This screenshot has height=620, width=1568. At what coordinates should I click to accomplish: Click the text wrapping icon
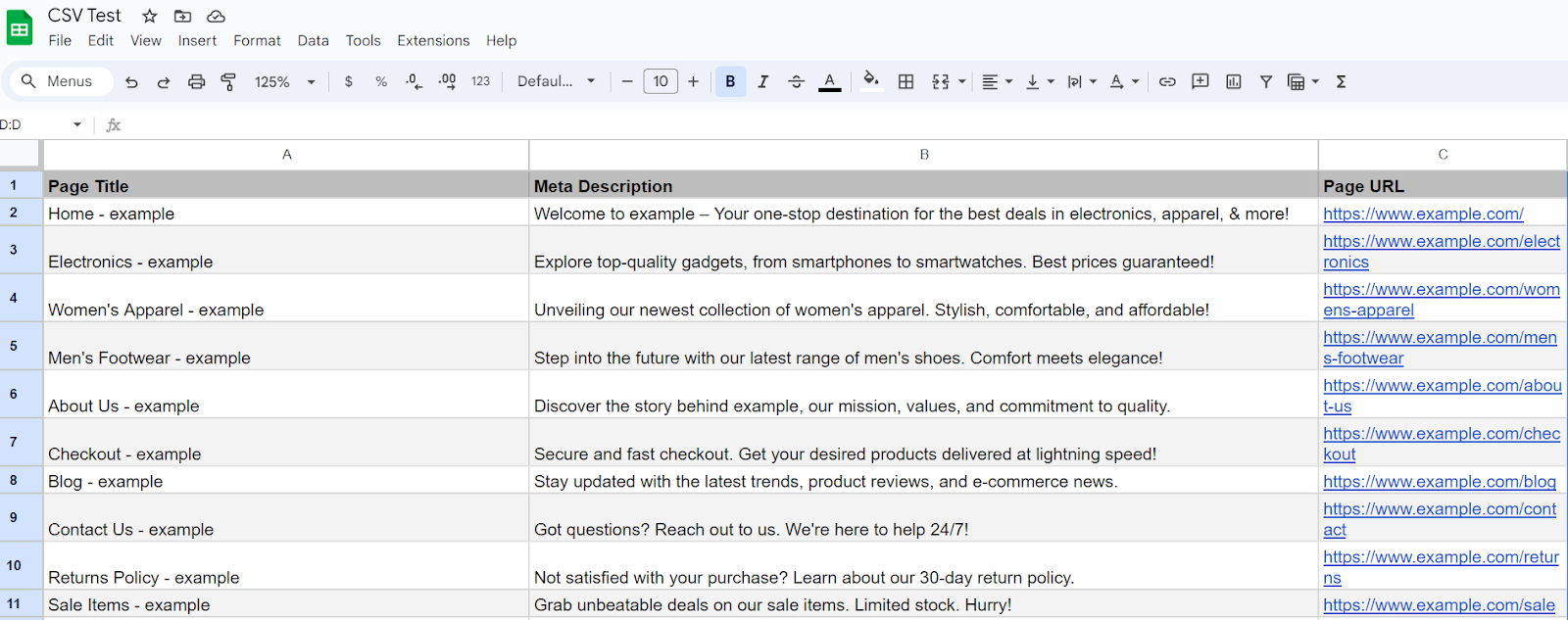[x=1075, y=82]
